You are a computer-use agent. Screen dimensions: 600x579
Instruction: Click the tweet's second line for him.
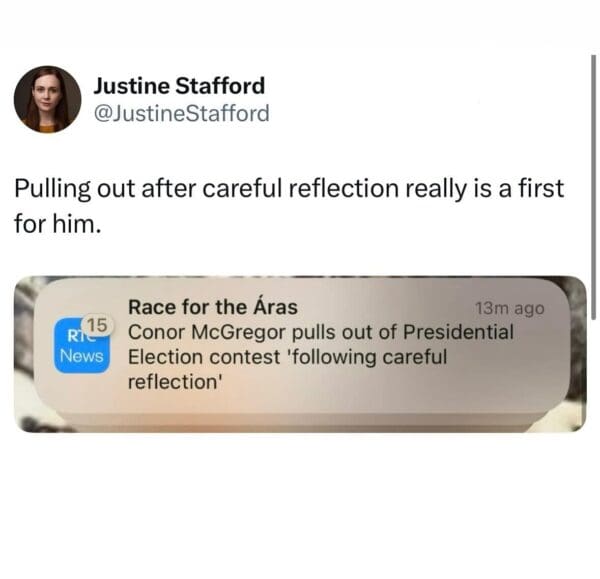(x=58, y=223)
